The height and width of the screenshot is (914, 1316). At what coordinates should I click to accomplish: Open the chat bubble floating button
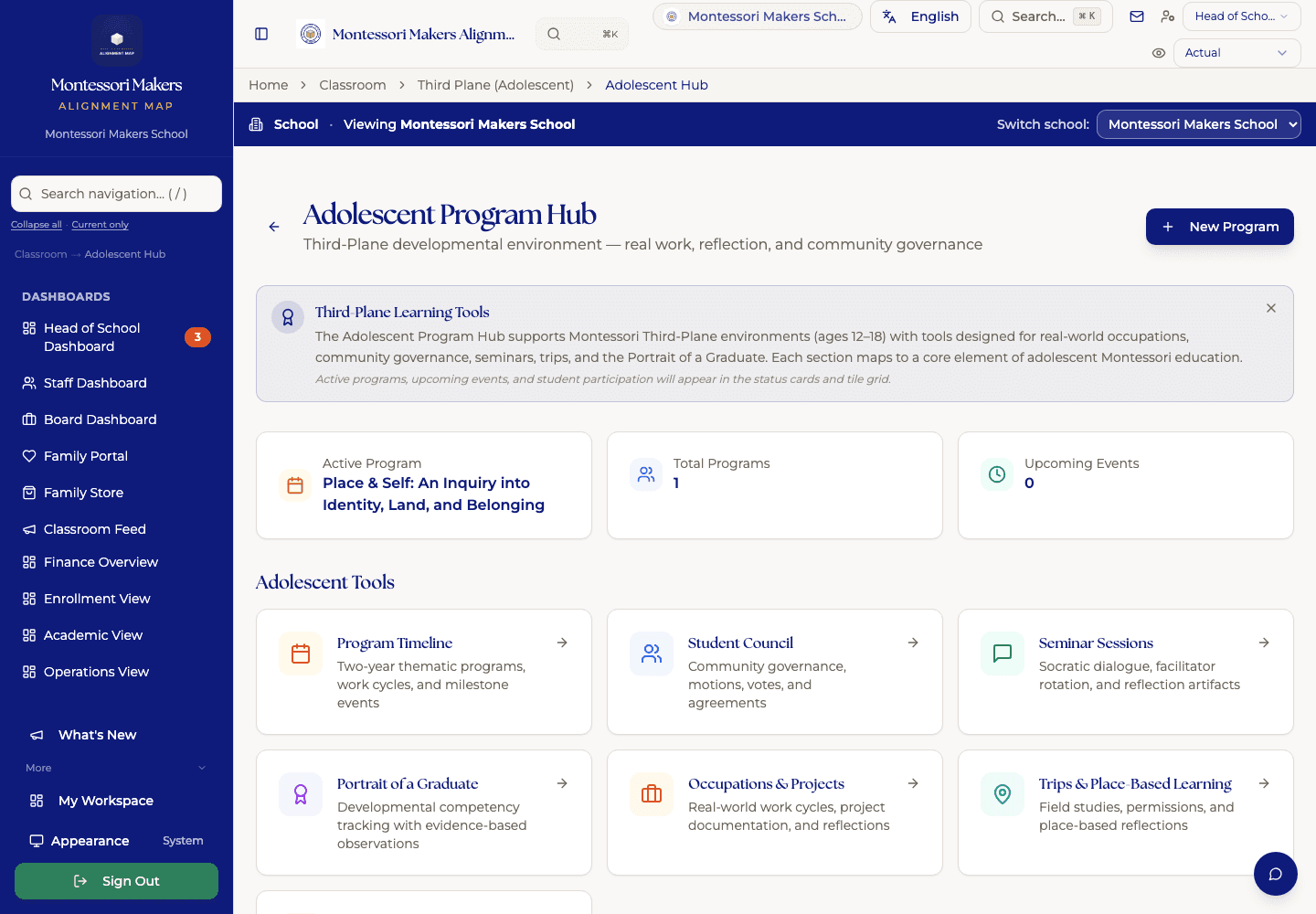coord(1276,874)
